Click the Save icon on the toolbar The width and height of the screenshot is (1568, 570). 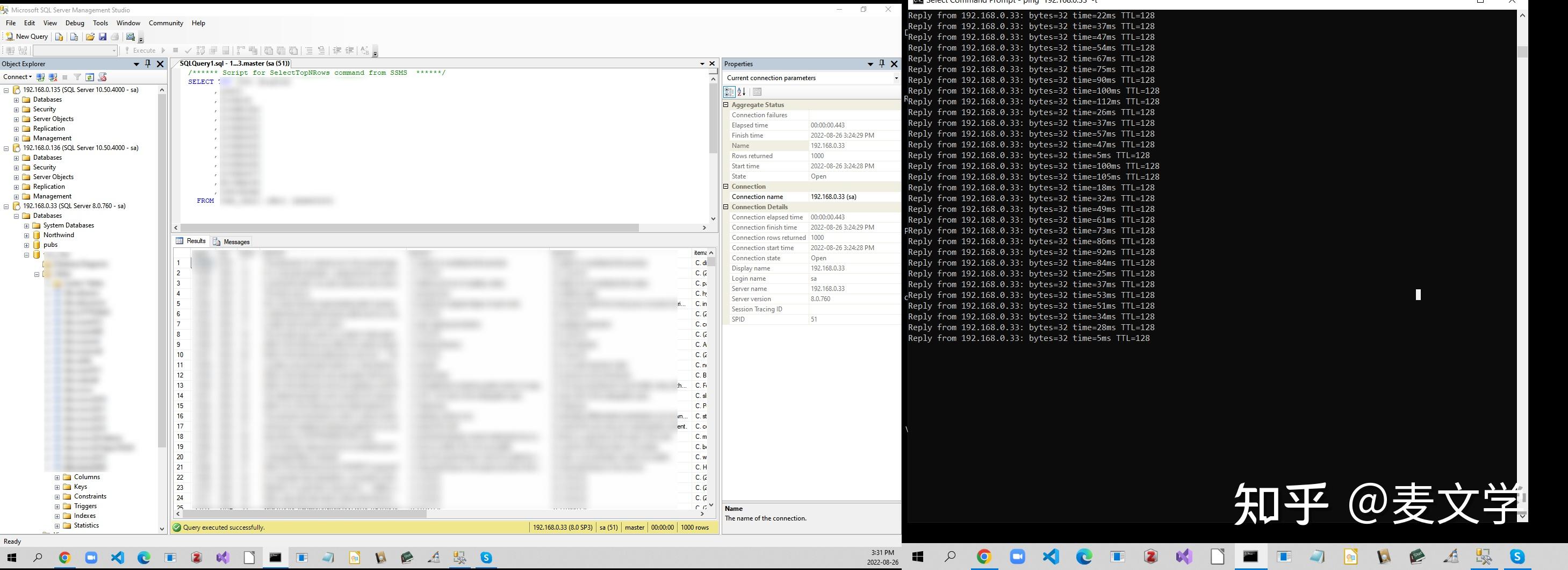[103, 38]
